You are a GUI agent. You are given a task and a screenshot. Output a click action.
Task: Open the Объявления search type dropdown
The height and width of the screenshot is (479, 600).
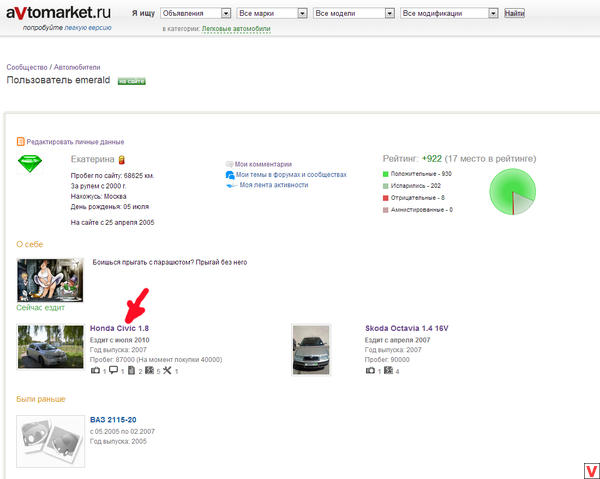(196, 13)
